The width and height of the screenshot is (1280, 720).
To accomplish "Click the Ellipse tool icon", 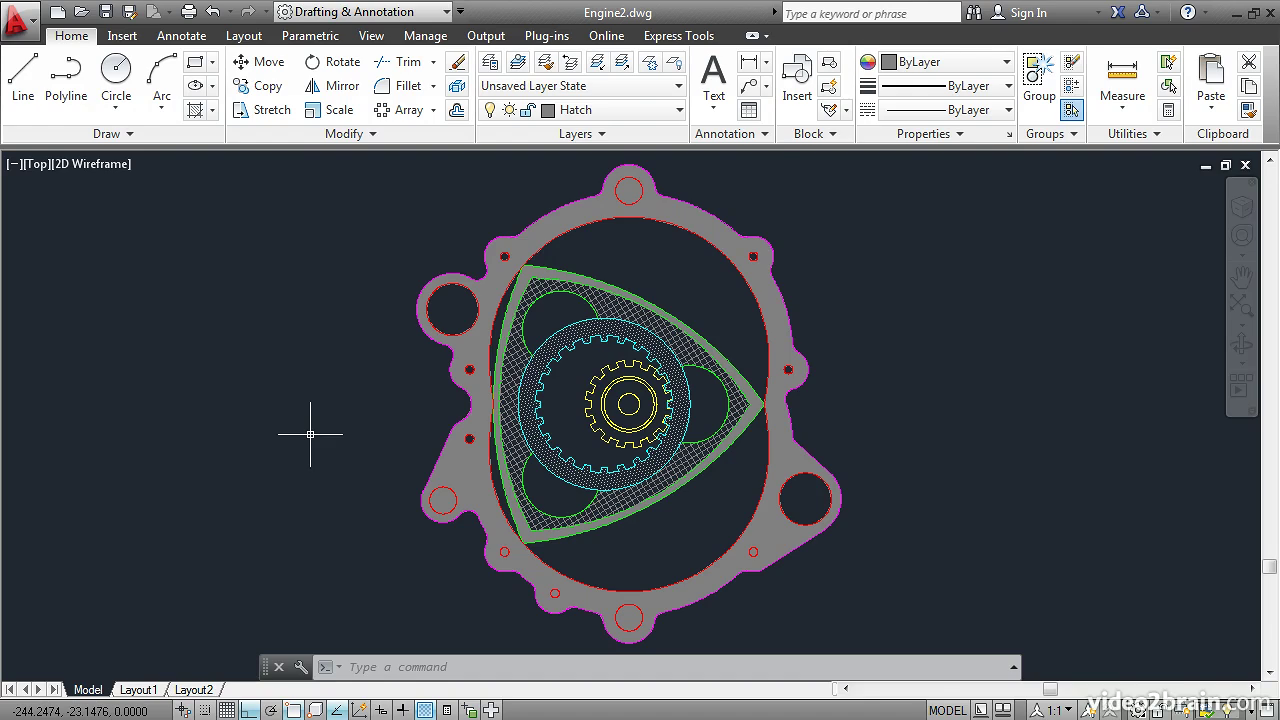I will [x=195, y=86].
